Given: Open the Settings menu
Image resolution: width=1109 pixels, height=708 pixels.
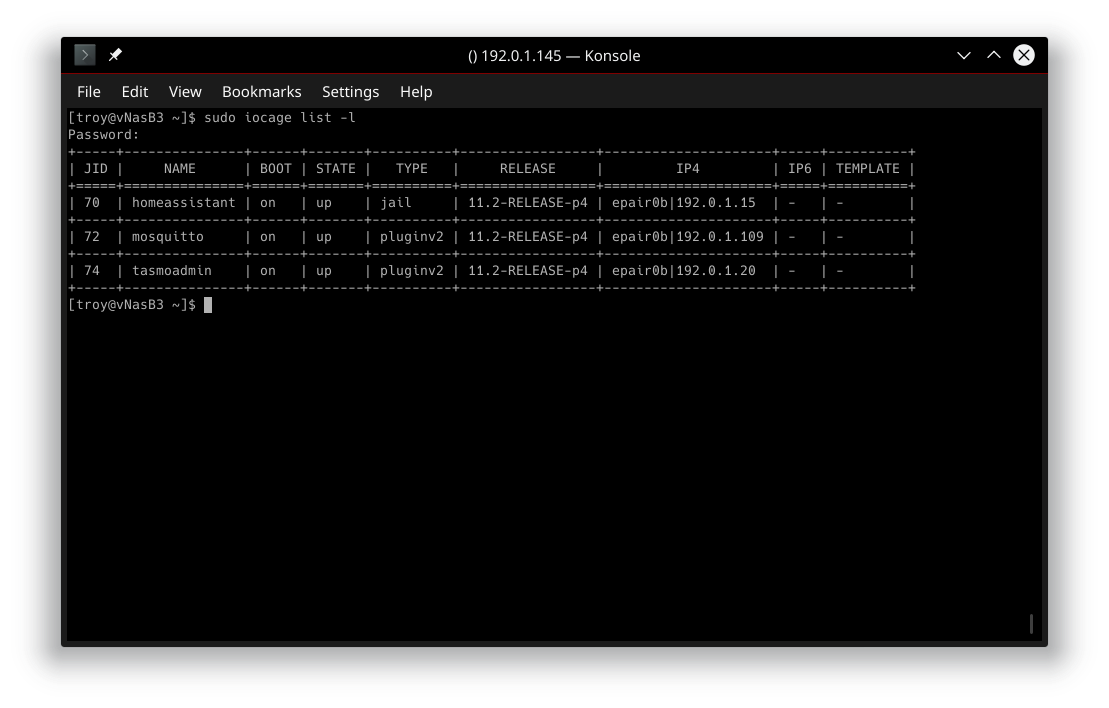Looking at the screenshot, I should (350, 92).
